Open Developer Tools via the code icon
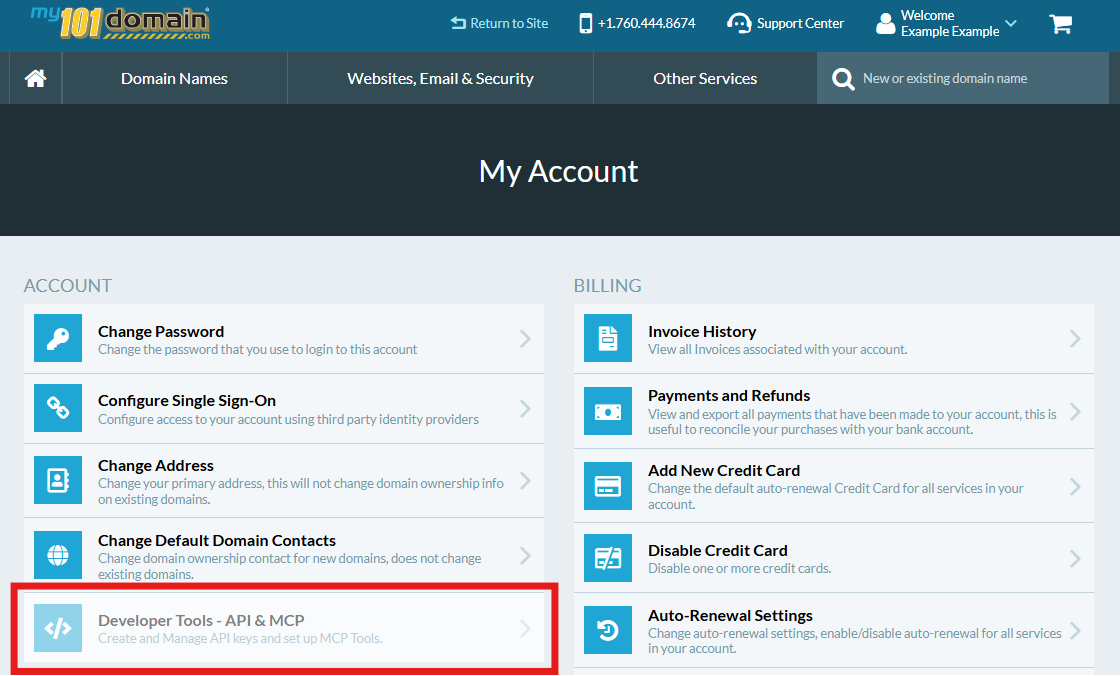1120x676 pixels. point(57,627)
